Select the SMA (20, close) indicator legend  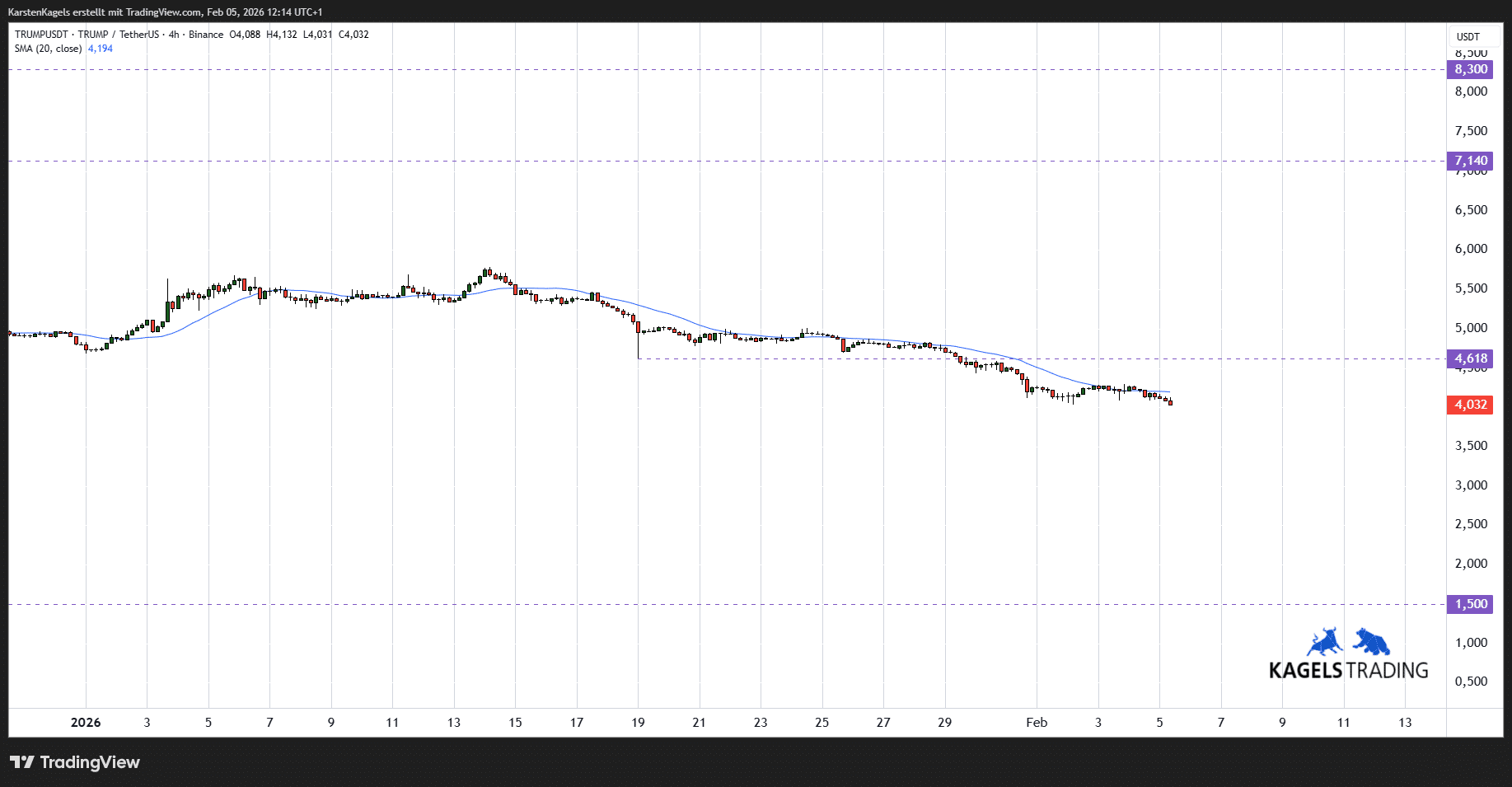48,49
